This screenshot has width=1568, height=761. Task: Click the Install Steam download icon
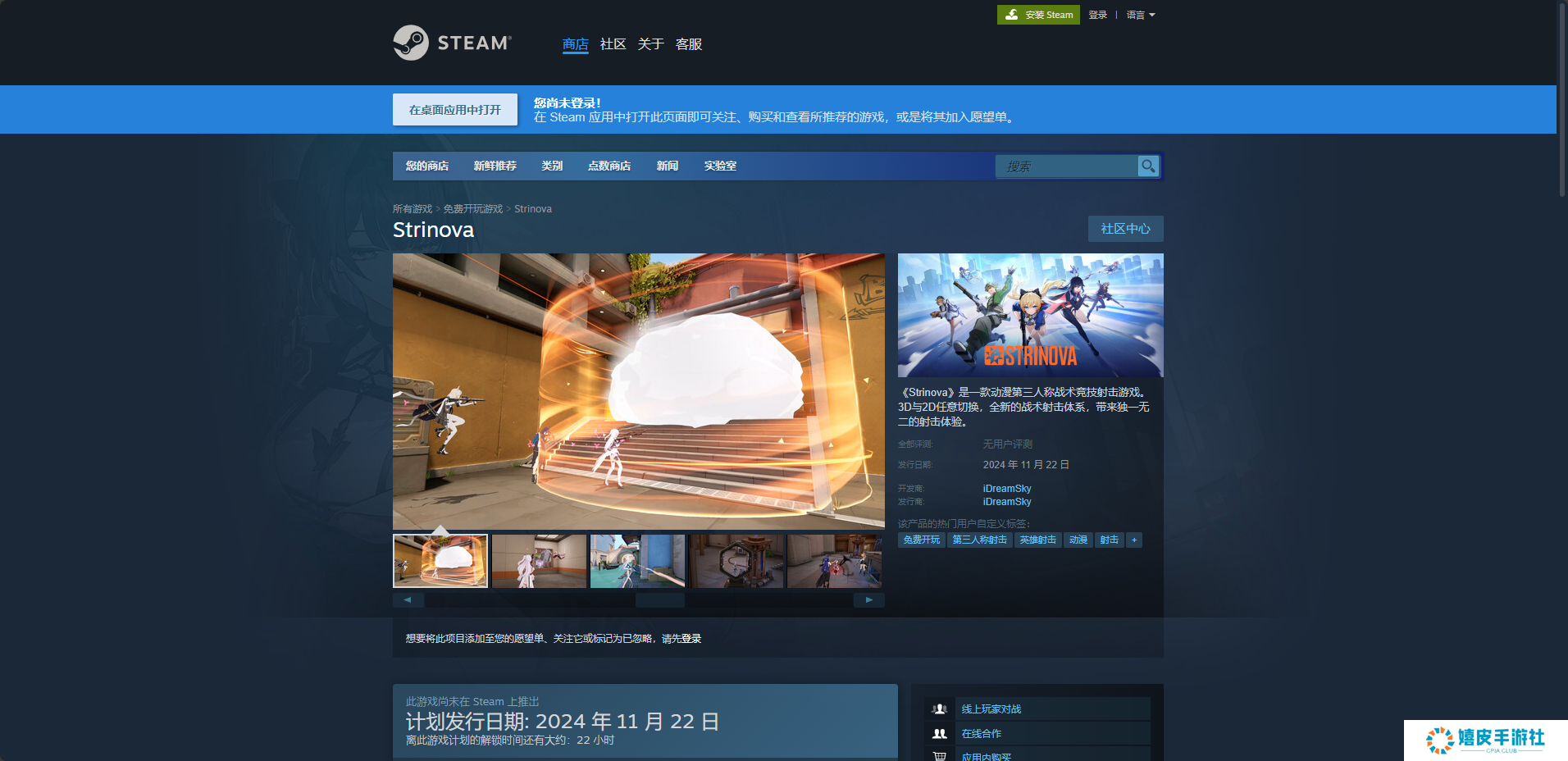pyautogui.click(x=1012, y=15)
